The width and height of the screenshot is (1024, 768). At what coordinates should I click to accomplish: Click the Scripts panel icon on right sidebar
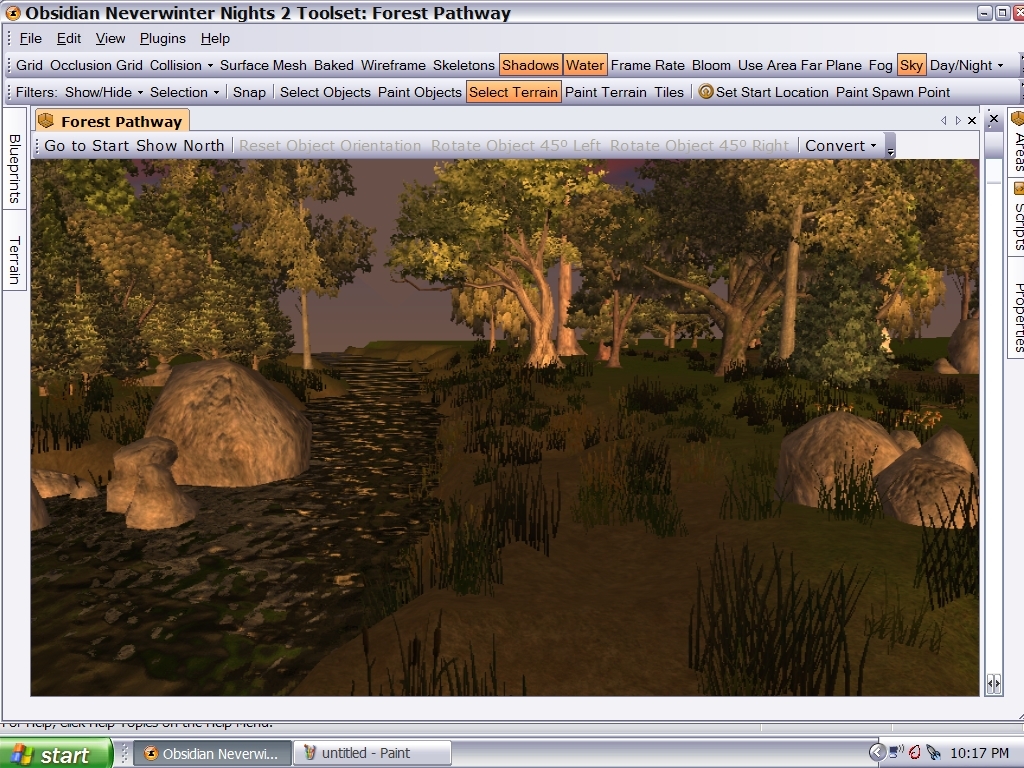point(1019,188)
